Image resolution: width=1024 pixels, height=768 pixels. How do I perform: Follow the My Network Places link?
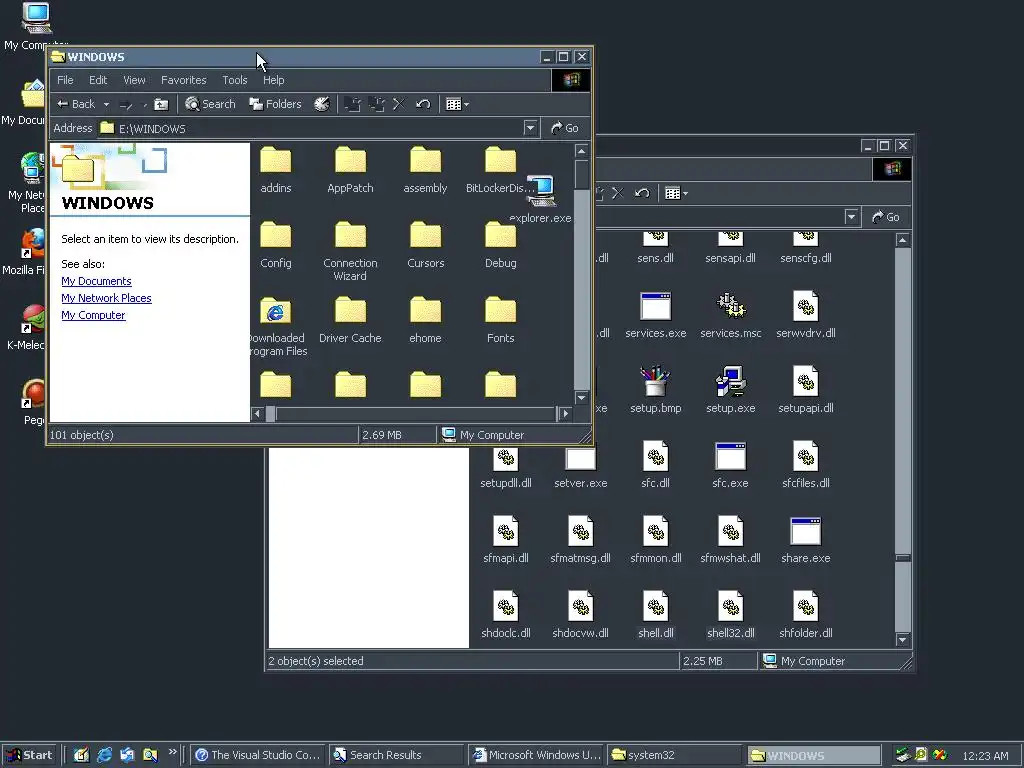106,298
